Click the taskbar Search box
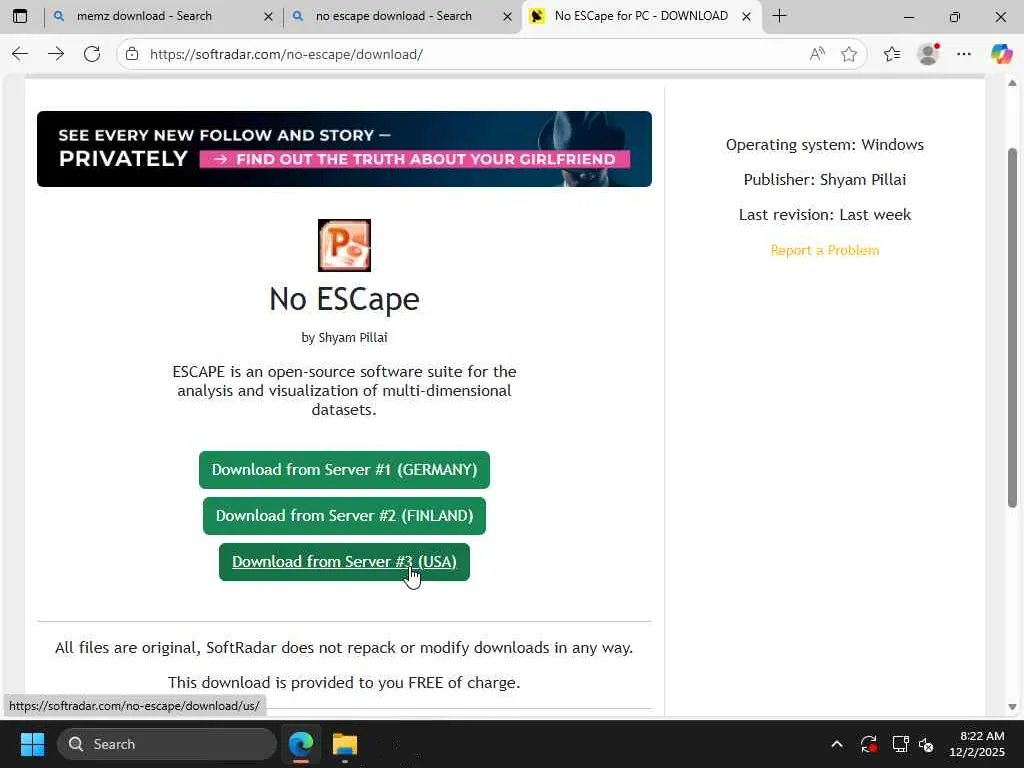Screen dimensions: 1024x768 tap(167, 744)
